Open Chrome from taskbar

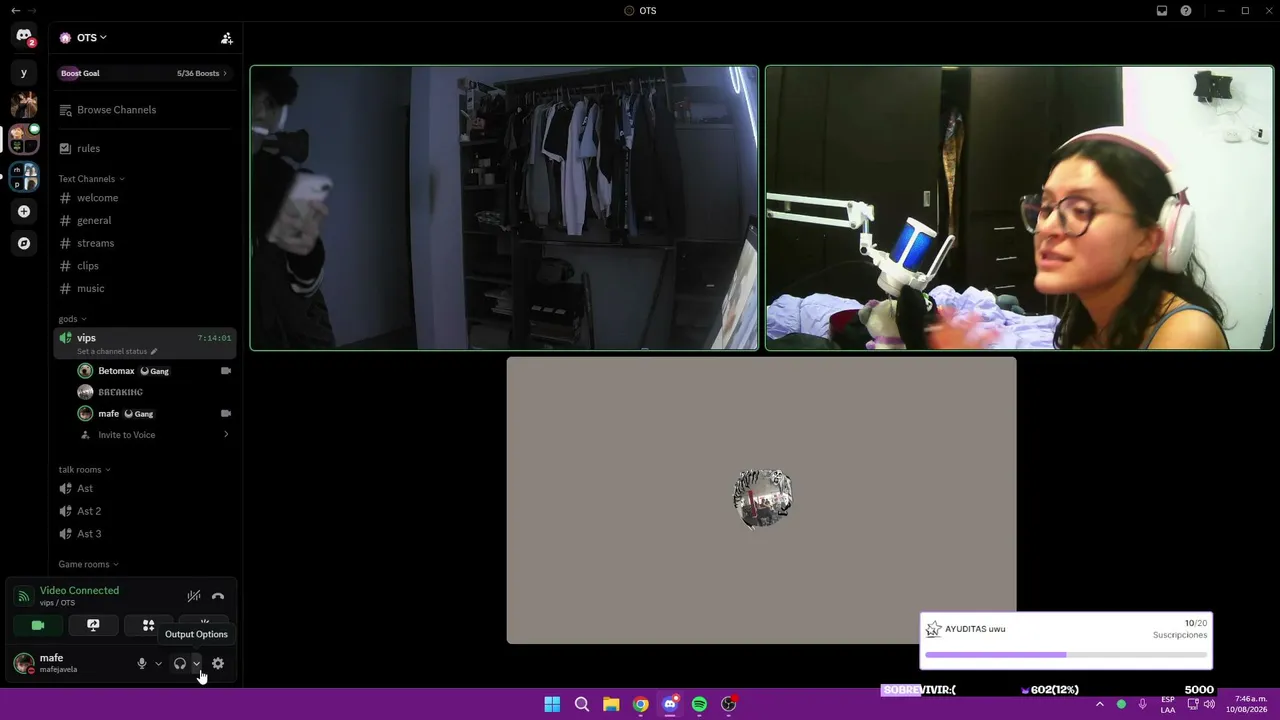click(x=640, y=704)
